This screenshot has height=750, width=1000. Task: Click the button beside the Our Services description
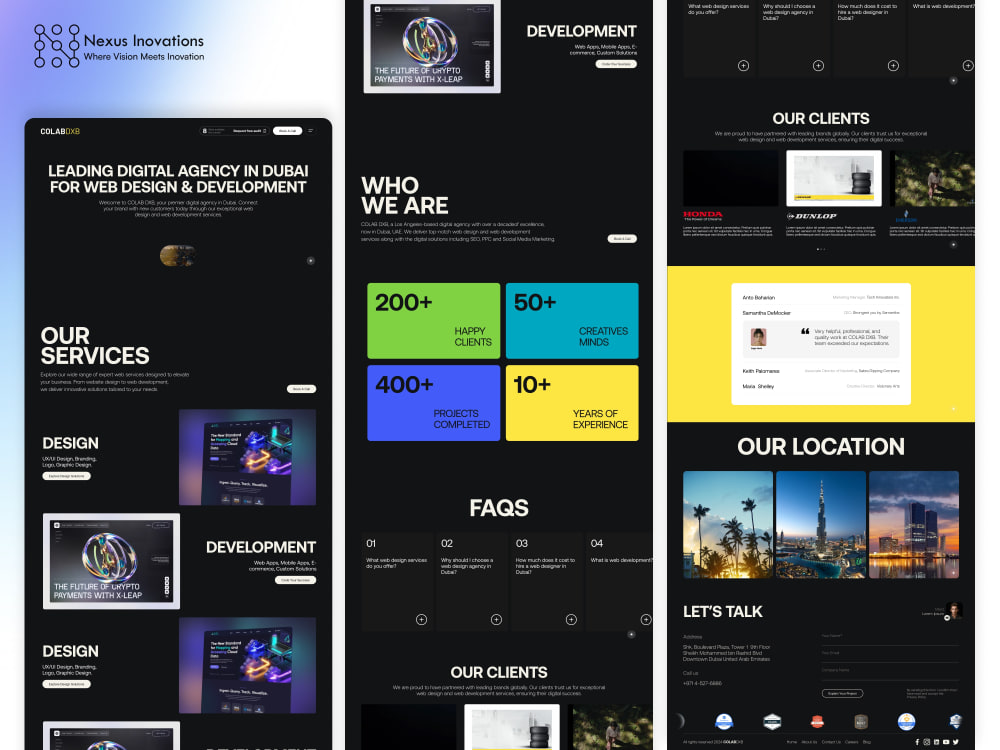click(x=301, y=388)
